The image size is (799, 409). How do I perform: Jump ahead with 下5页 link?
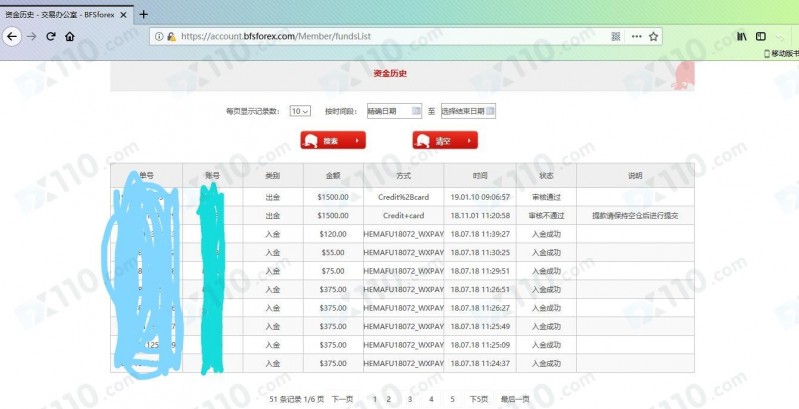pyautogui.click(x=478, y=399)
